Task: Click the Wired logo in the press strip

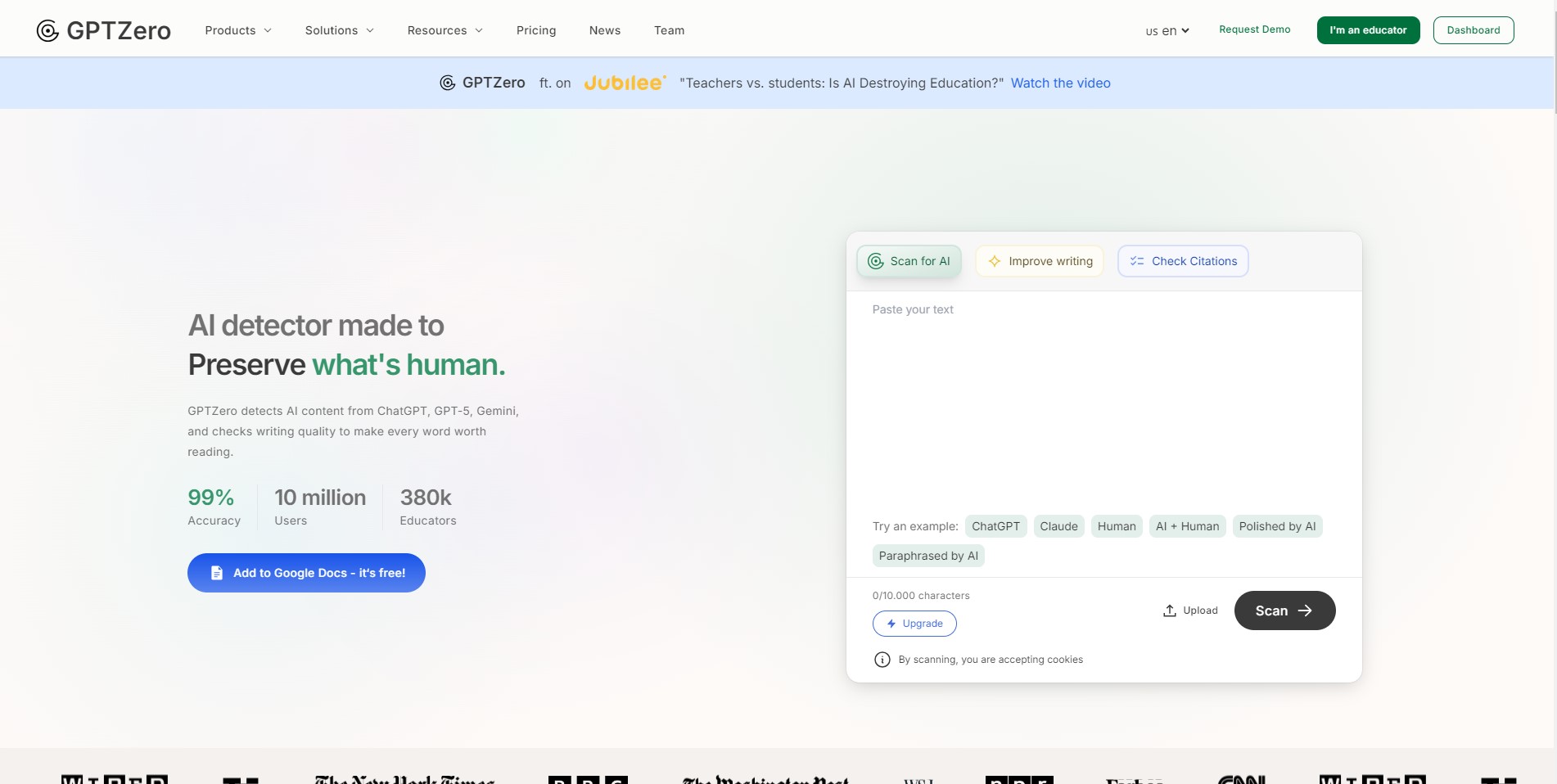Action: coord(115,778)
